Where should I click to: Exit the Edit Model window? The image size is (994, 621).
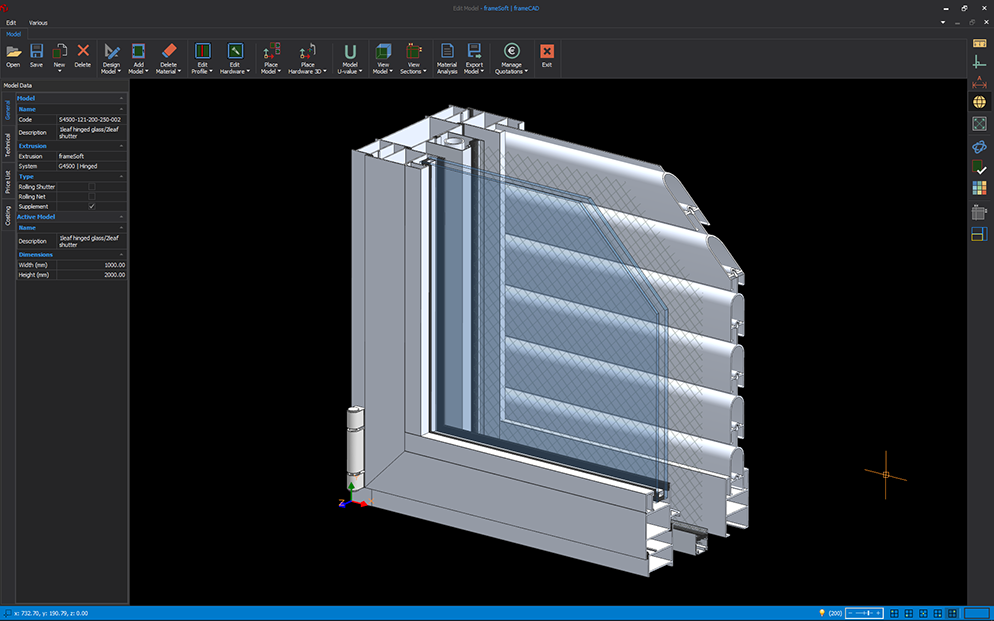coord(546,56)
